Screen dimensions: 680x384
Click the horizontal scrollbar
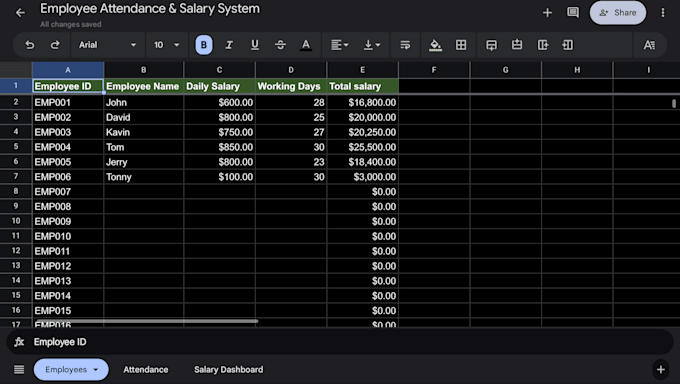click(x=147, y=321)
